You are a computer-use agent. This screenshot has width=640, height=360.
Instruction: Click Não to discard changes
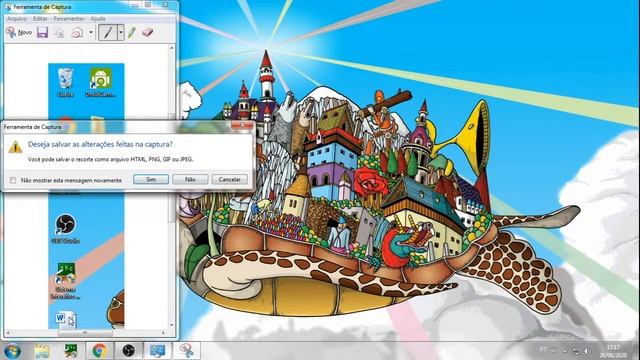click(x=190, y=180)
